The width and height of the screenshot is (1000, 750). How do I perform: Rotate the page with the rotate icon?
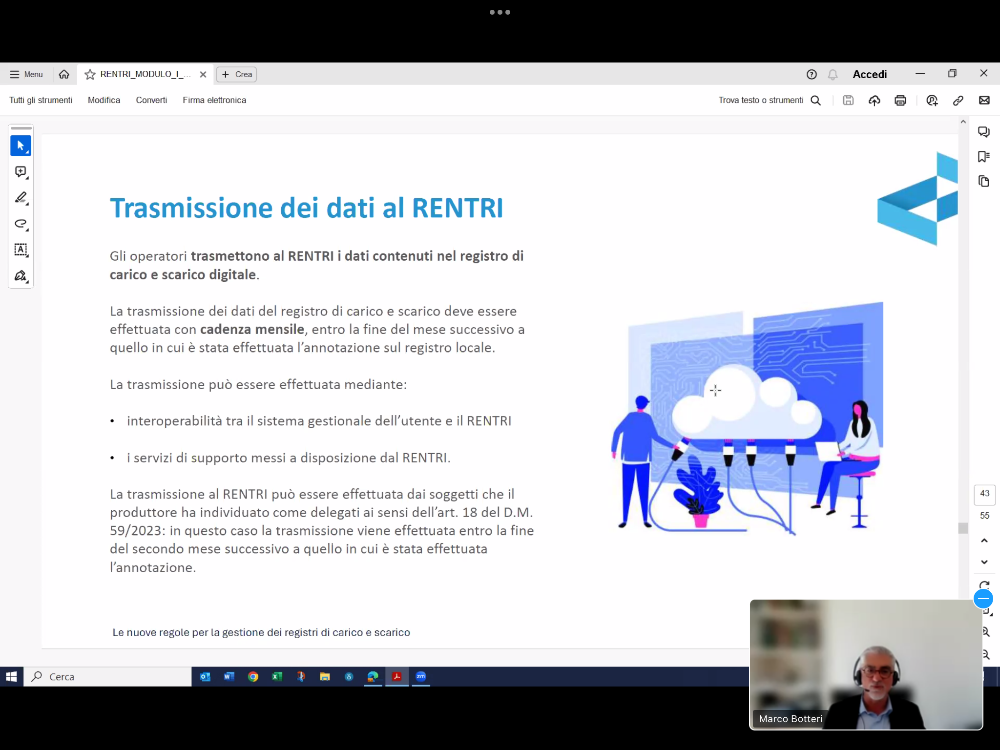(984, 585)
